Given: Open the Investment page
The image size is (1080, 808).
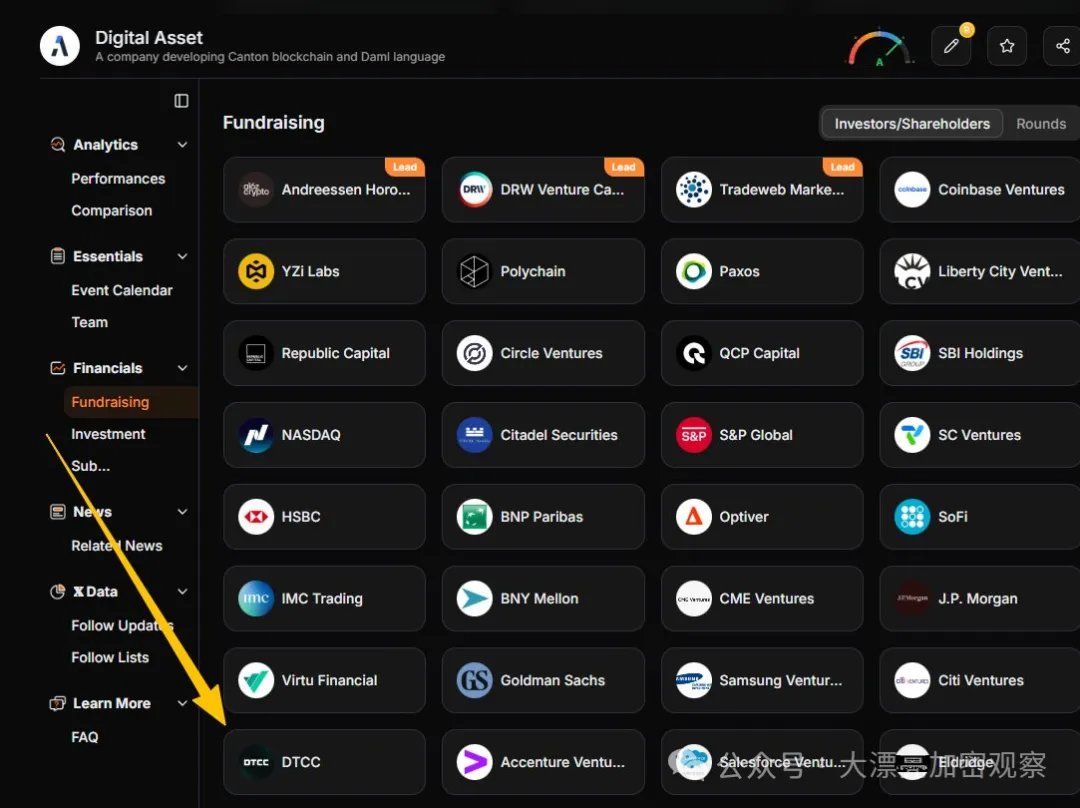Looking at the screenshot, I should [108, 434].
